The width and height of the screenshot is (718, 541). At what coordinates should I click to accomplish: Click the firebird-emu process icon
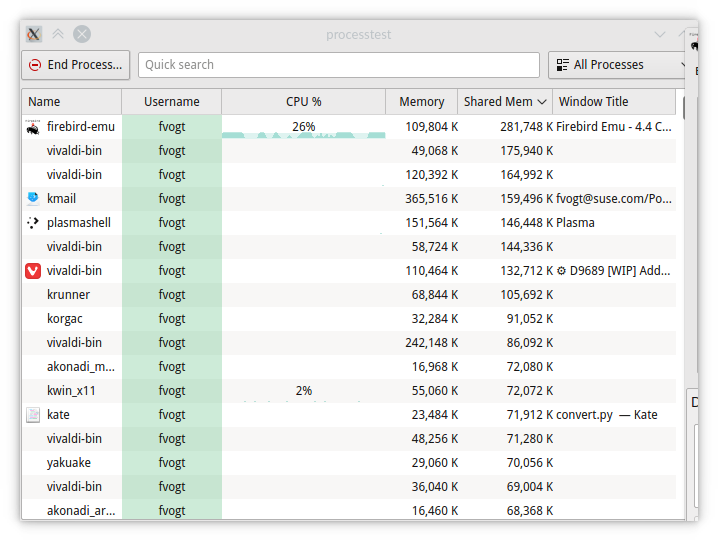click(33, 127)
